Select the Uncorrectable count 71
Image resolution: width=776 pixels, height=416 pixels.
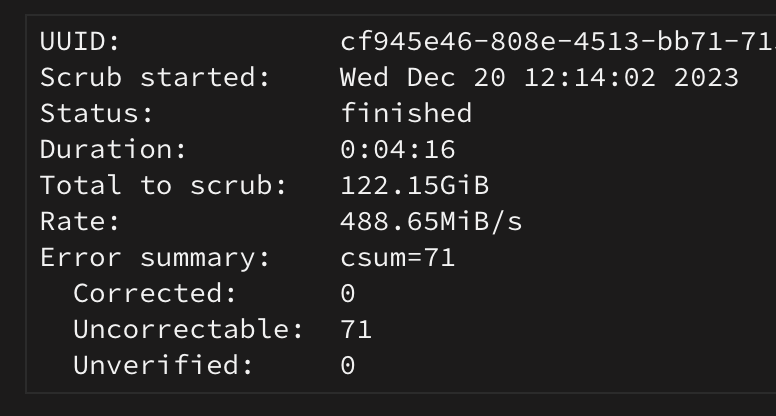[x=356, y=329]
